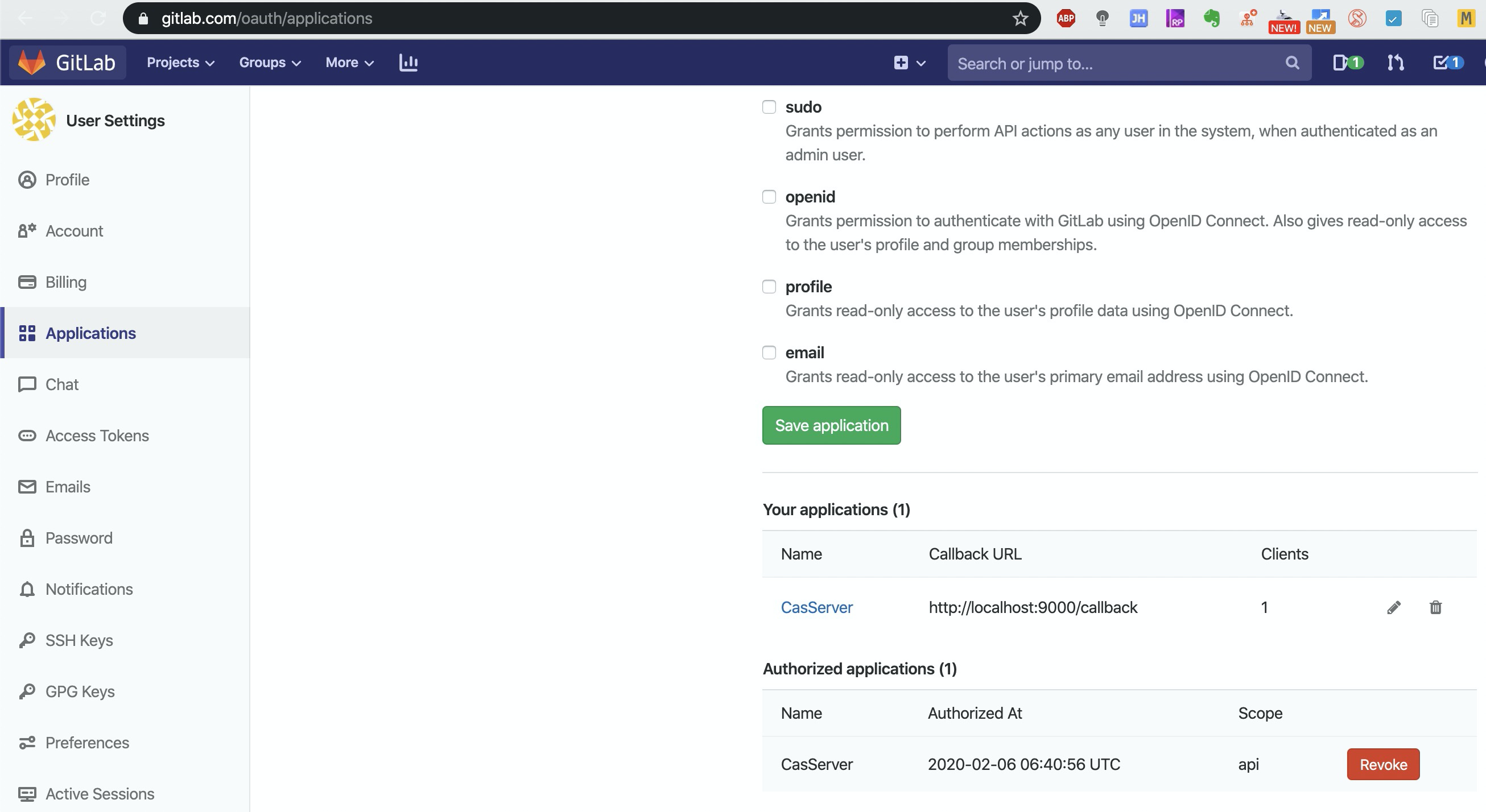1486x812 pixels.
Task: Click the Search or jump to field
Action: 1119,63
